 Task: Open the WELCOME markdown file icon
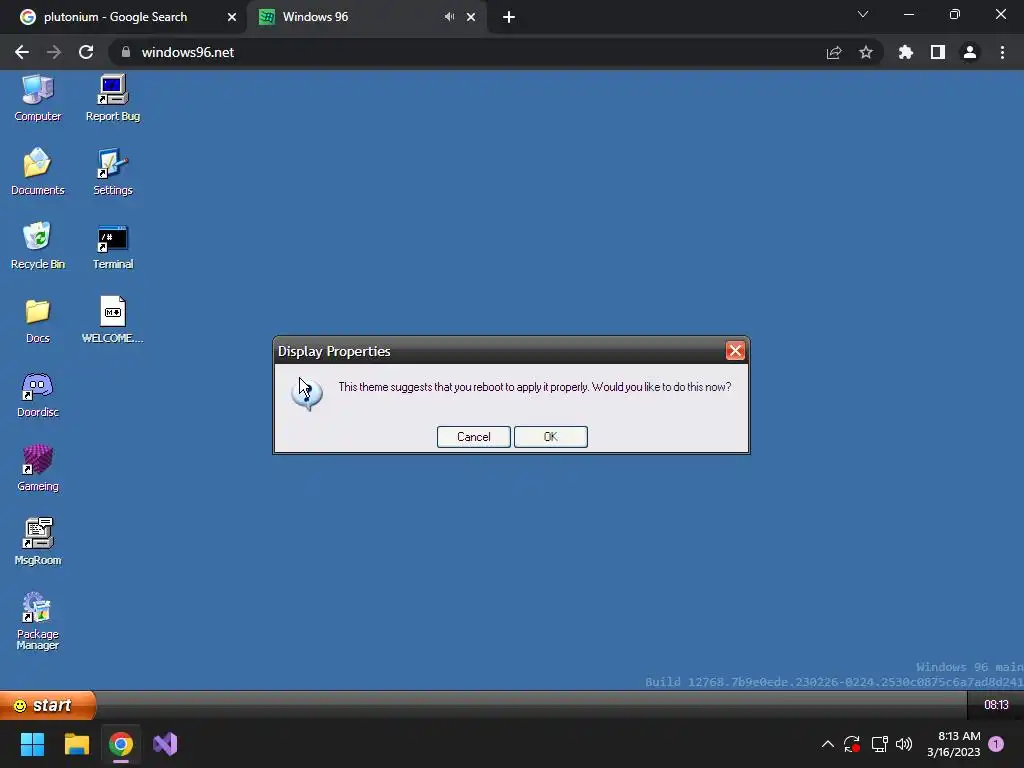[x=112, y=321]
